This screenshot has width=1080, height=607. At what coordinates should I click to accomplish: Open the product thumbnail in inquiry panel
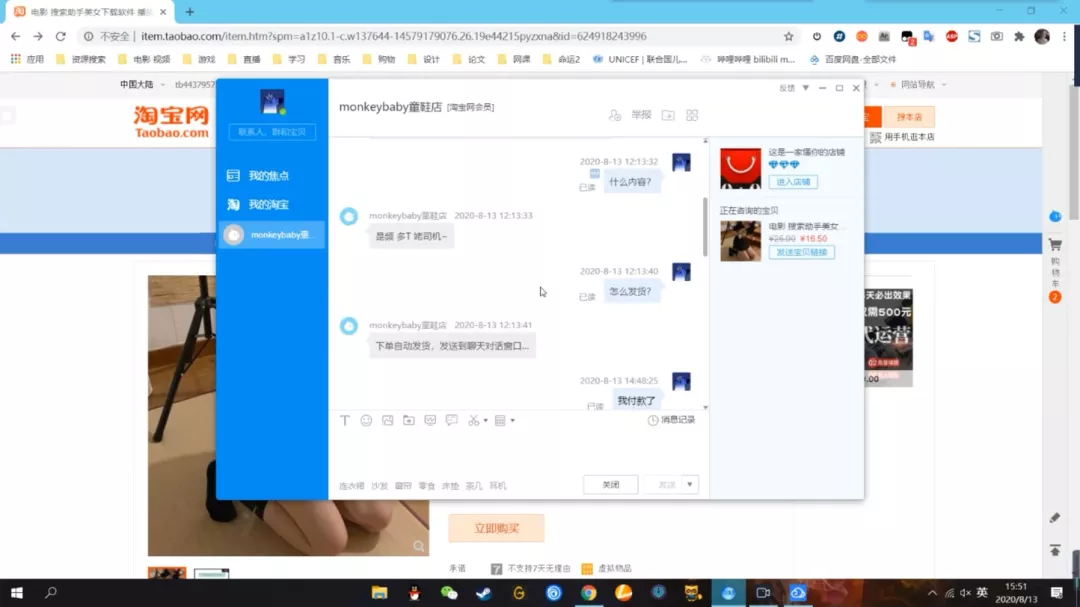click(740, 240)
